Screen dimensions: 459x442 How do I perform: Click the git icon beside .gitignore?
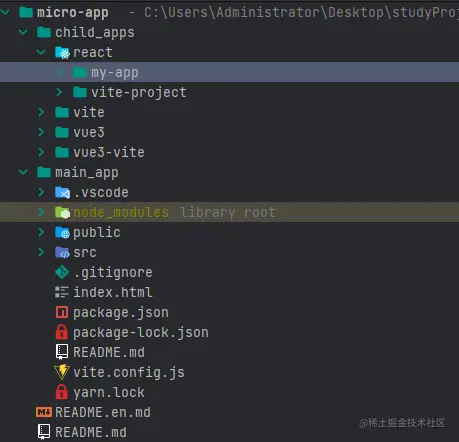click(62, 272)
